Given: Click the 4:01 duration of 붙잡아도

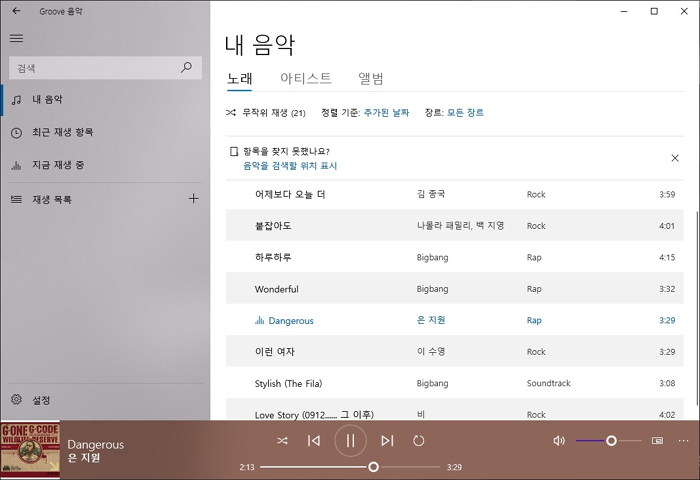Looking at the screenshot, I should (667, 226).
